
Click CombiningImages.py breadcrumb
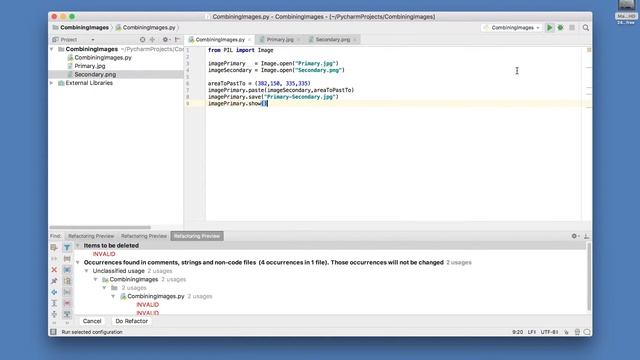tap(146, 27)
